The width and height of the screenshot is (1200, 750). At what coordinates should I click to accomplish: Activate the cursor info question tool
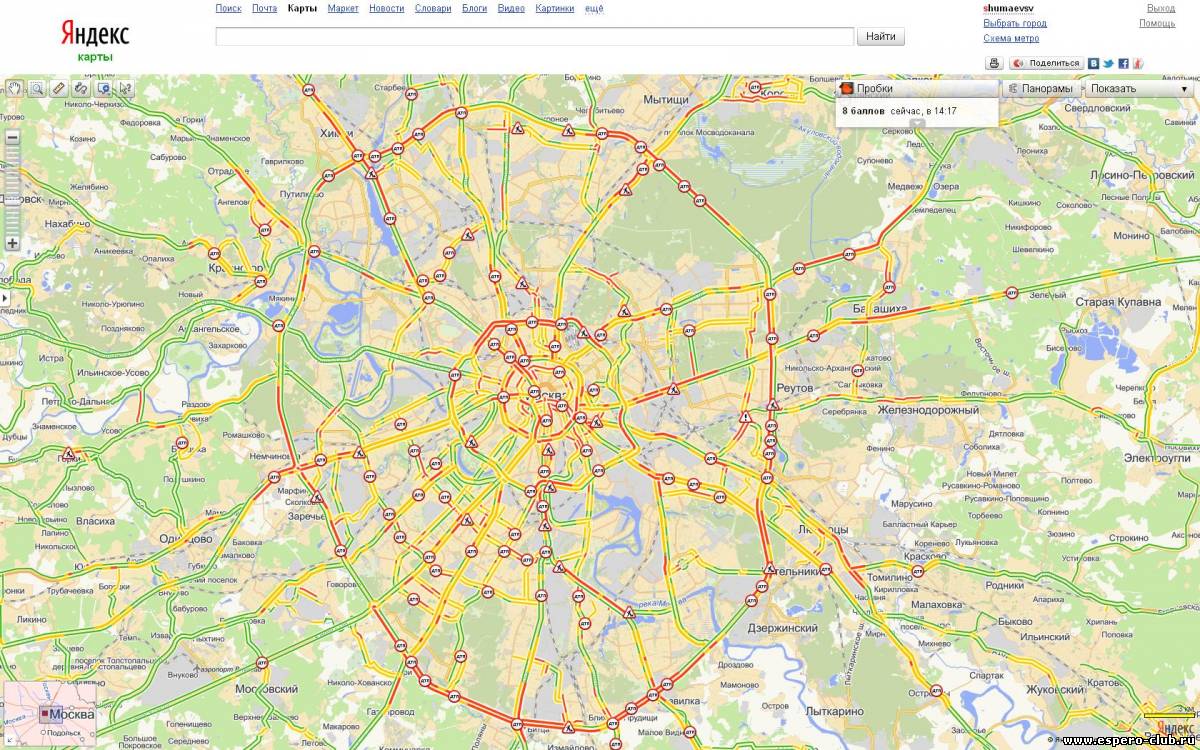[x=126, y=88]
